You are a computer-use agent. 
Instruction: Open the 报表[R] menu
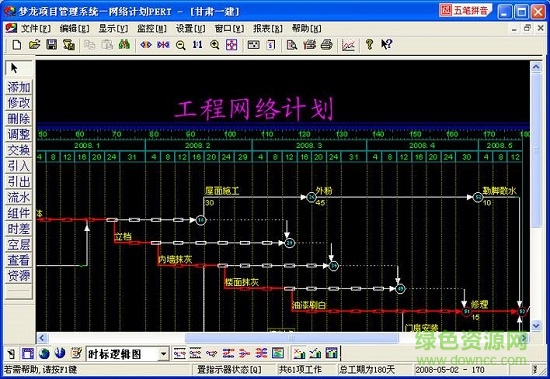[x=268, y=28]
